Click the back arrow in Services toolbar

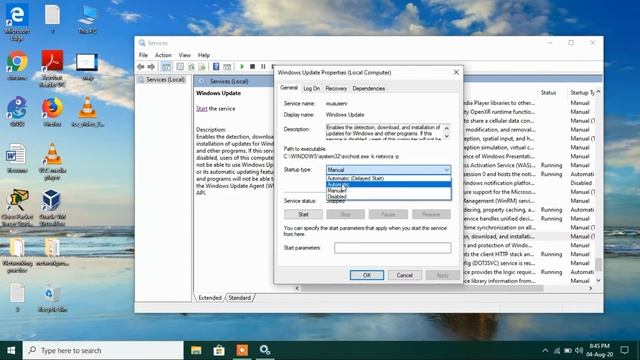pos(141,67)
